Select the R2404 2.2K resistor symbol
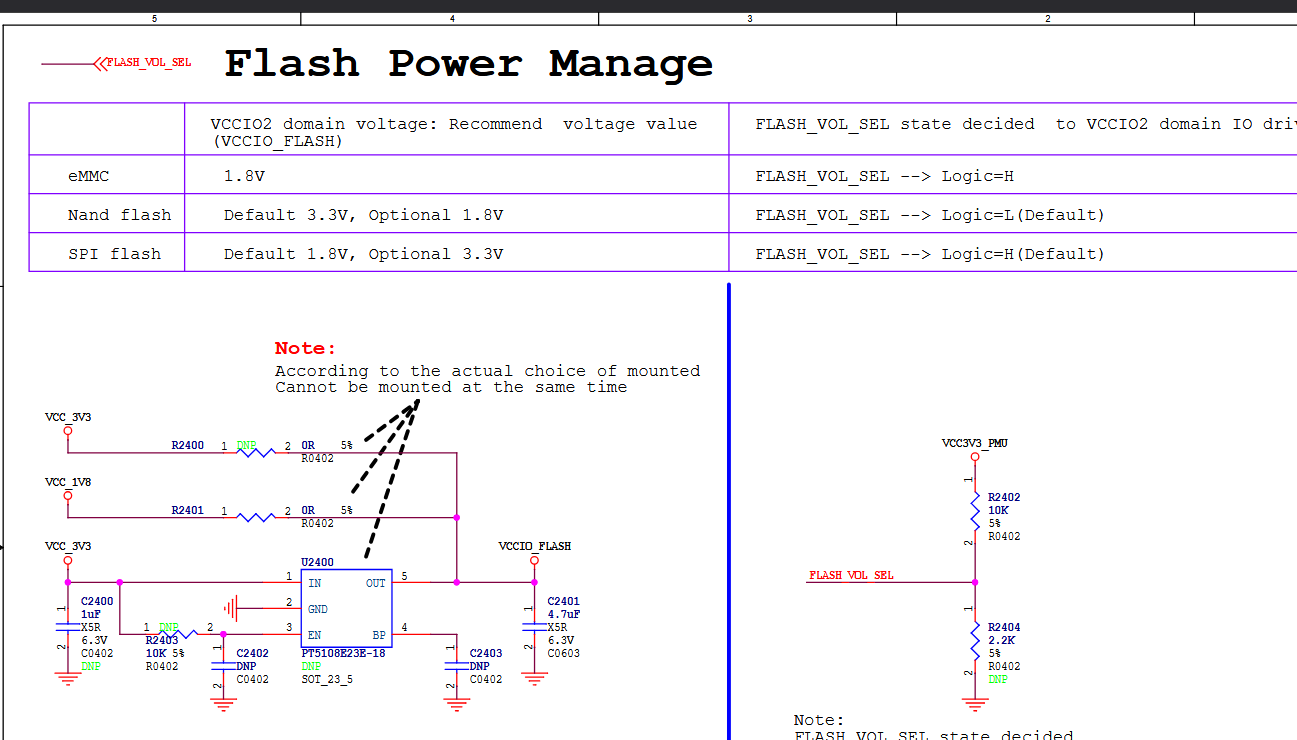The height and width of the screenshot is (740, 1297). [975, 641]
